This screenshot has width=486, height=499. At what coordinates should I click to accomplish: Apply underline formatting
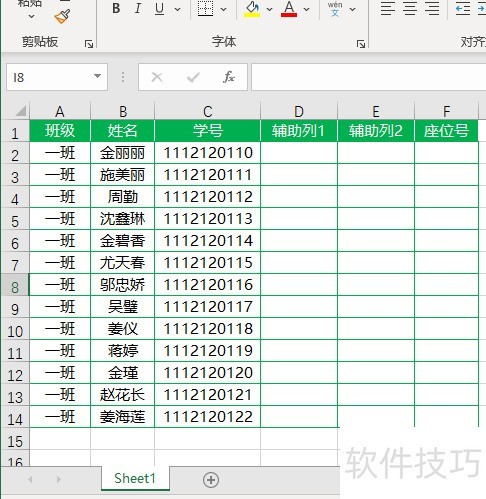tap(160, 9)
